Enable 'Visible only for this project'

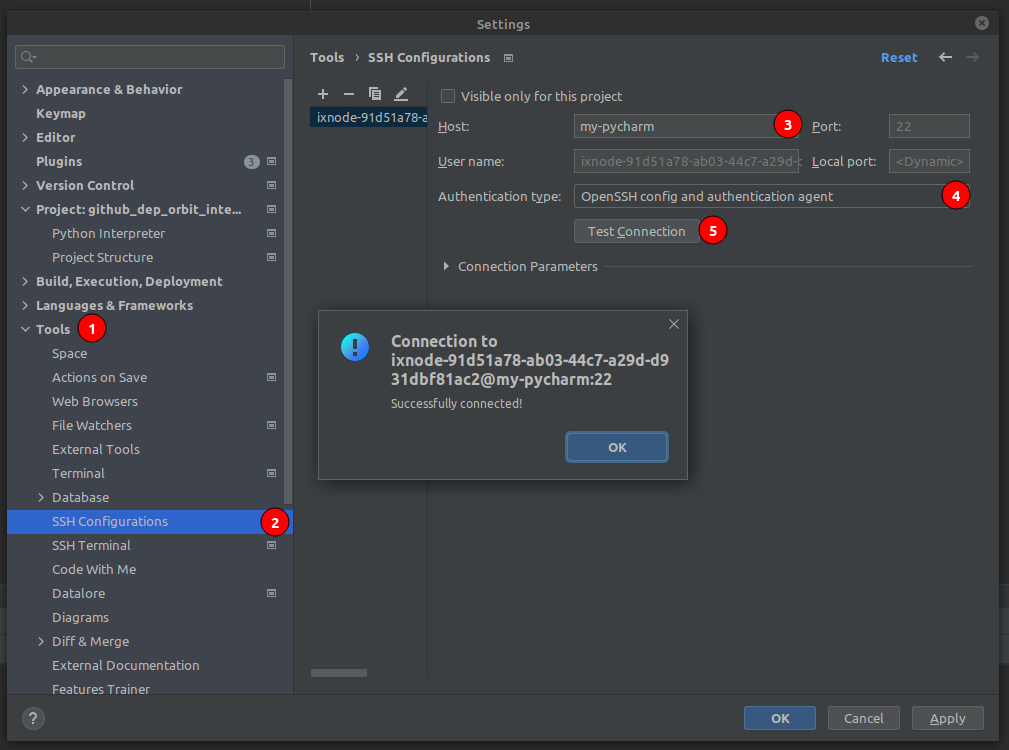tap(447, 96)
